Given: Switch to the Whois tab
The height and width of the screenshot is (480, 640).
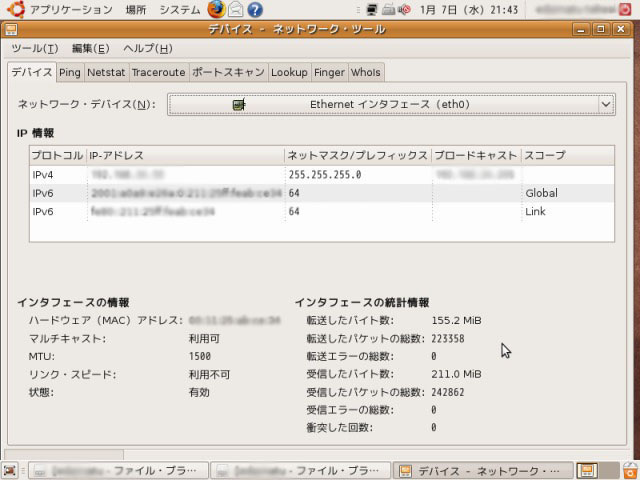Looking at the screenshot, I should [366, 73].
